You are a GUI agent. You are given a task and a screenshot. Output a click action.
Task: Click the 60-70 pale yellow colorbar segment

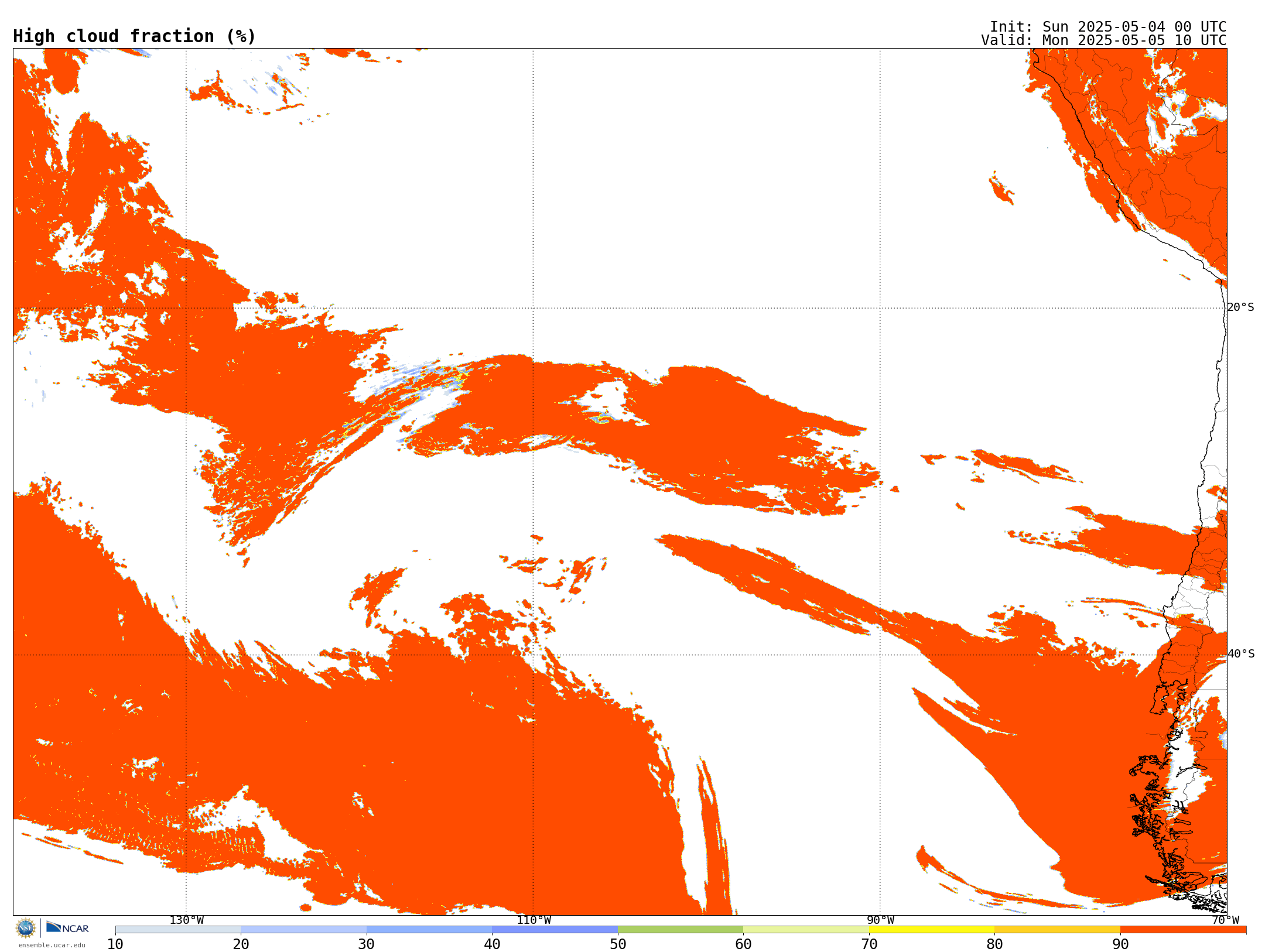(806, 930)
